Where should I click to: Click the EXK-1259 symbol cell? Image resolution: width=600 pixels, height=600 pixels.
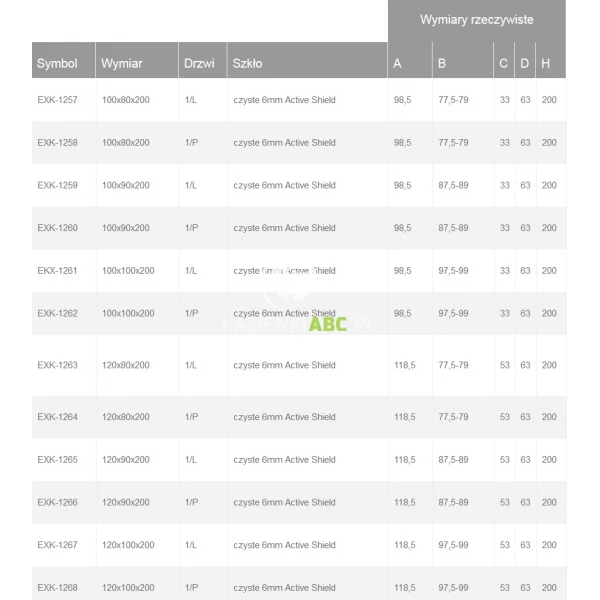(58, 186)
